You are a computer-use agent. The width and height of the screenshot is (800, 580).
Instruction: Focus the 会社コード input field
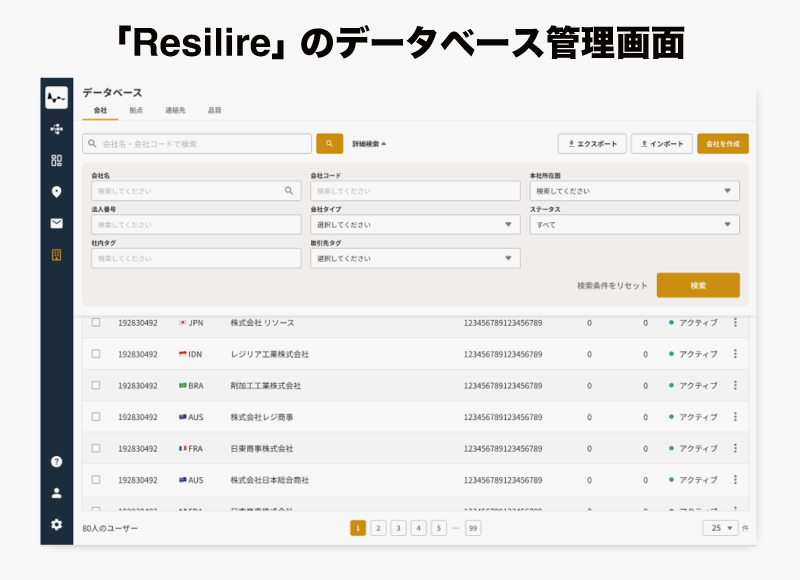(415, 191)
